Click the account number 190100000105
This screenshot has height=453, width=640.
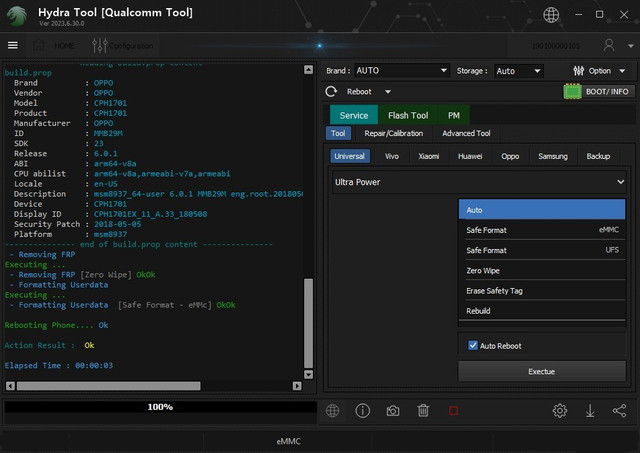pyautogui.click(x=556, y=46)
